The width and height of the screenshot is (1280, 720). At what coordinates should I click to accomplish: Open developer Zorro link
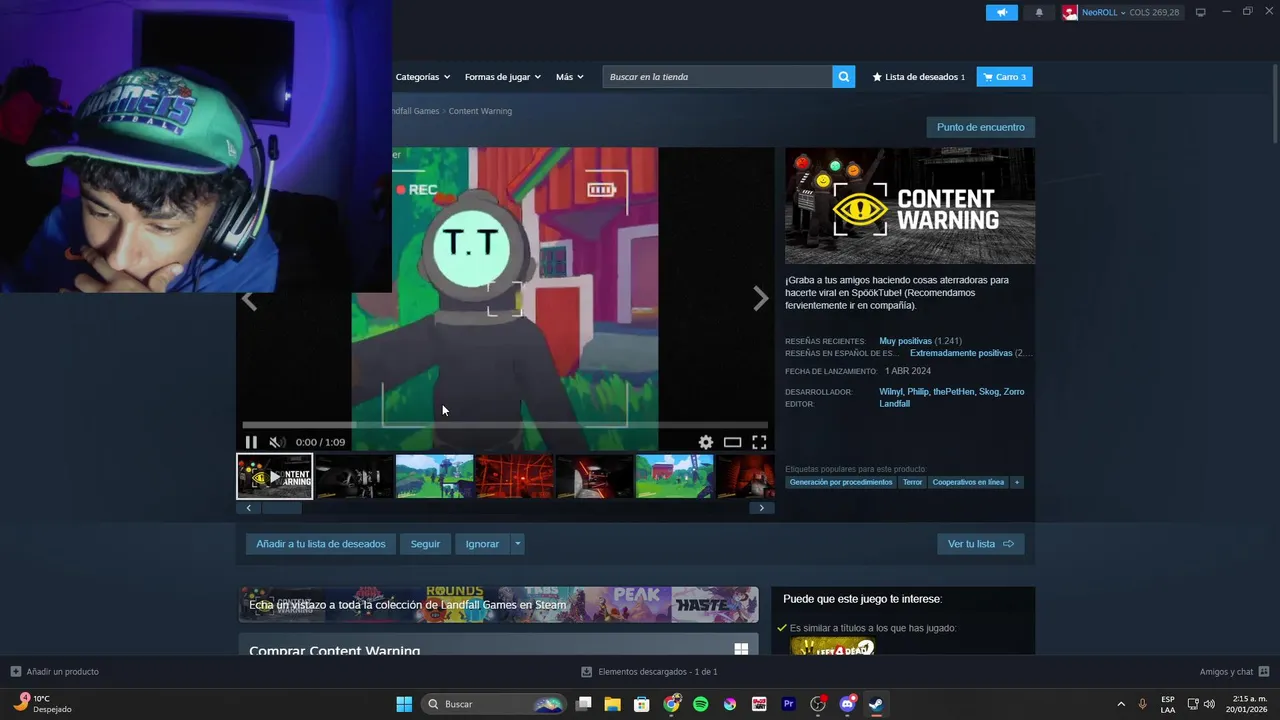tap(1014, 392)
